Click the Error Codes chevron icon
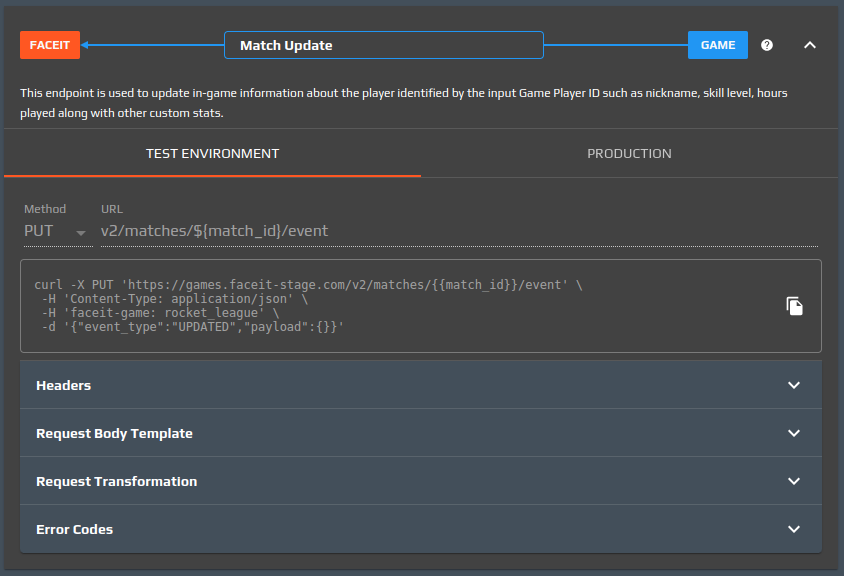Screen dimensions: 844x576 coord(794,529)
